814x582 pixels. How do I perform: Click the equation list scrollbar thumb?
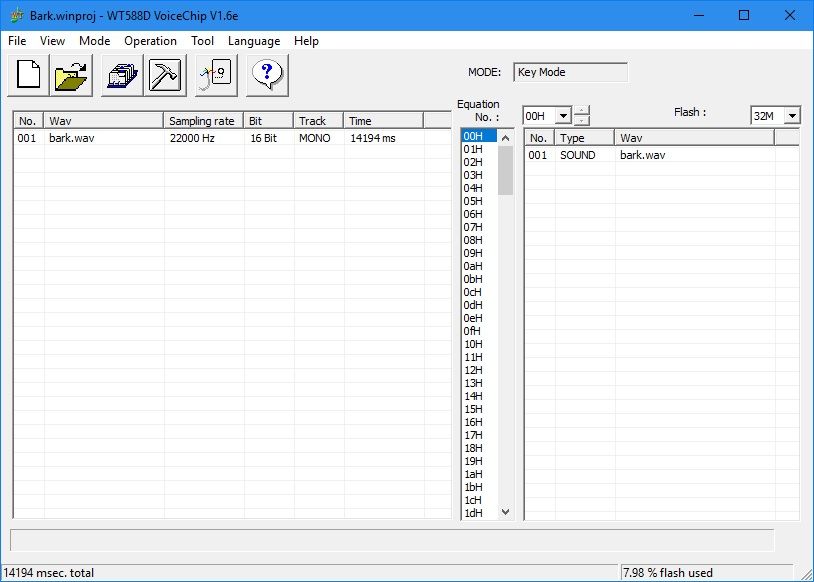[505, 170]
